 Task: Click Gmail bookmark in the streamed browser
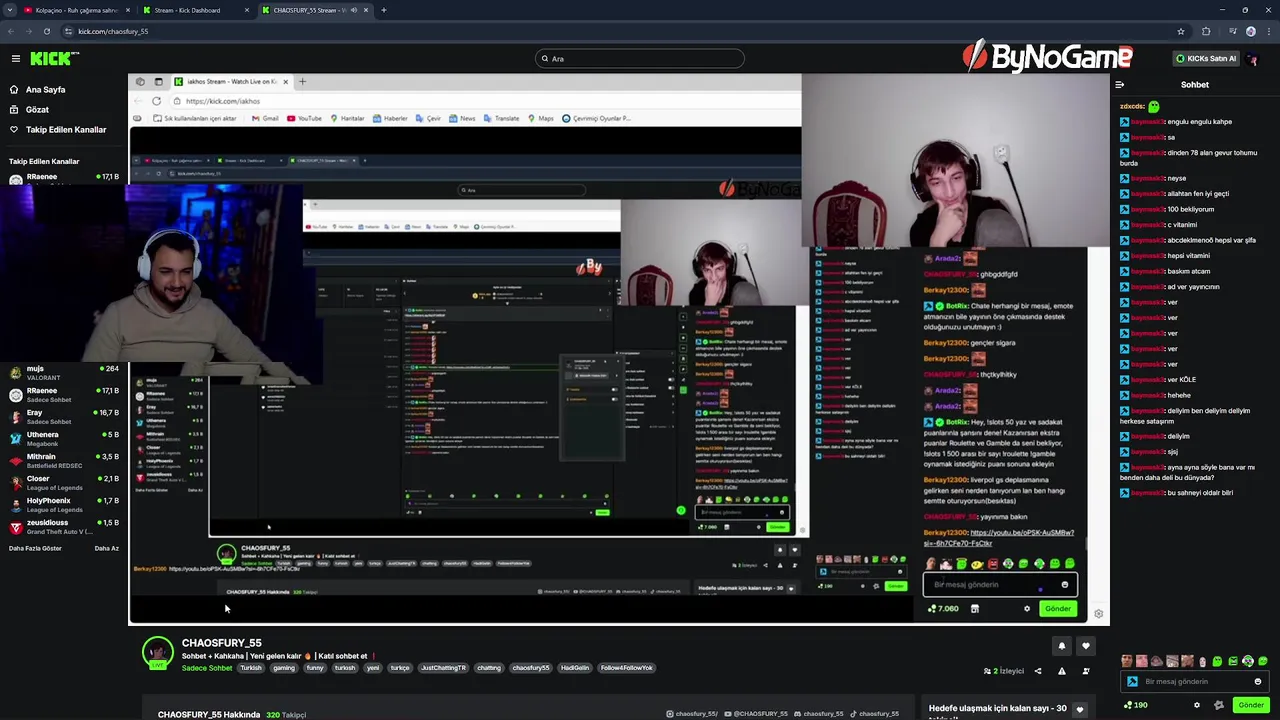point(265,118)
